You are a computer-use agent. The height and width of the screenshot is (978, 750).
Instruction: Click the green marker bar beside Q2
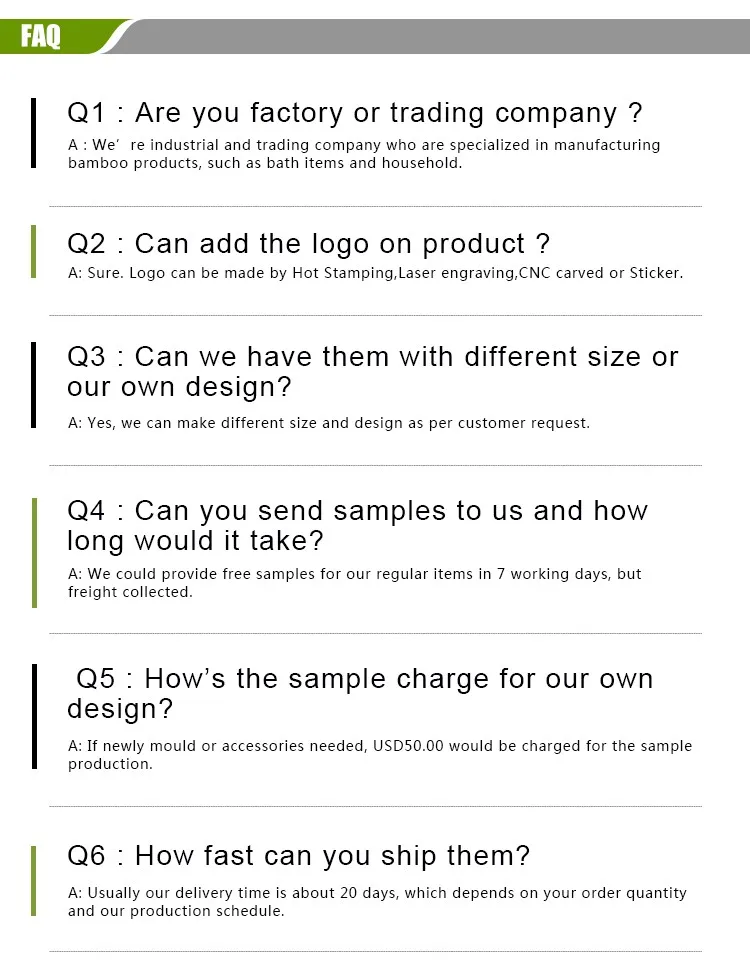(34, 251)
